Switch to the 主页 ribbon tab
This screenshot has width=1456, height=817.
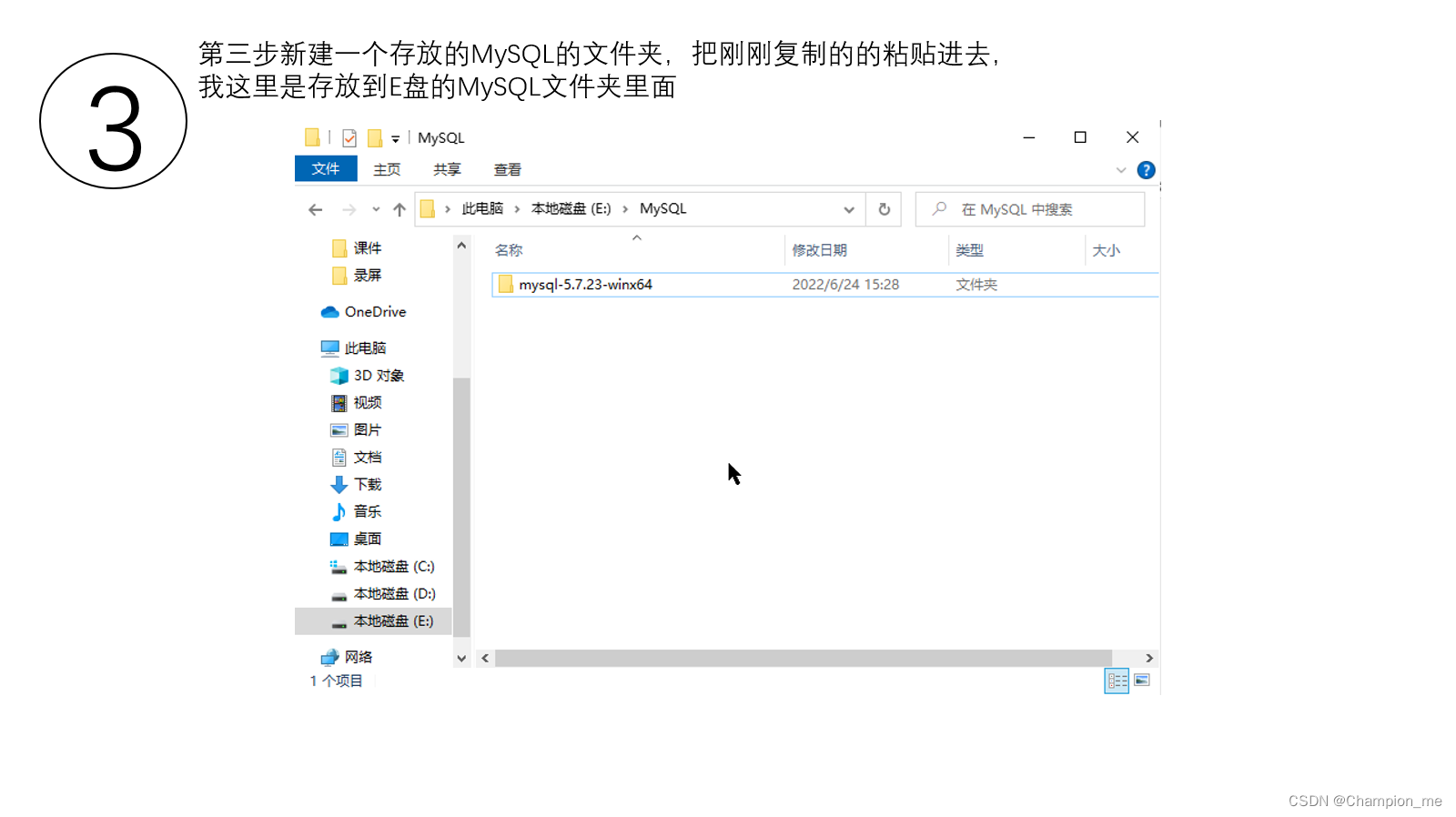(387, 169)
